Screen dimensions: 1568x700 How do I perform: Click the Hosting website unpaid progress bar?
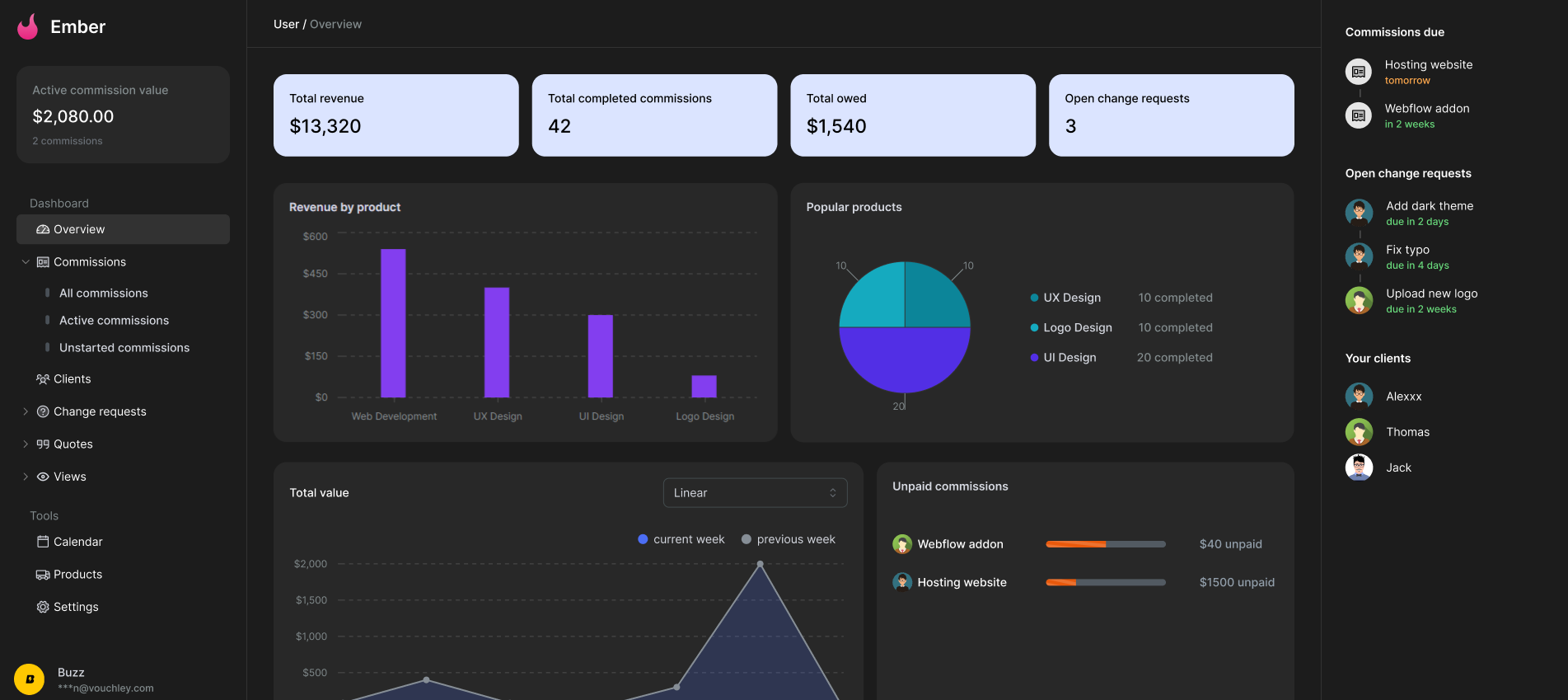[x=1106, y=582]
